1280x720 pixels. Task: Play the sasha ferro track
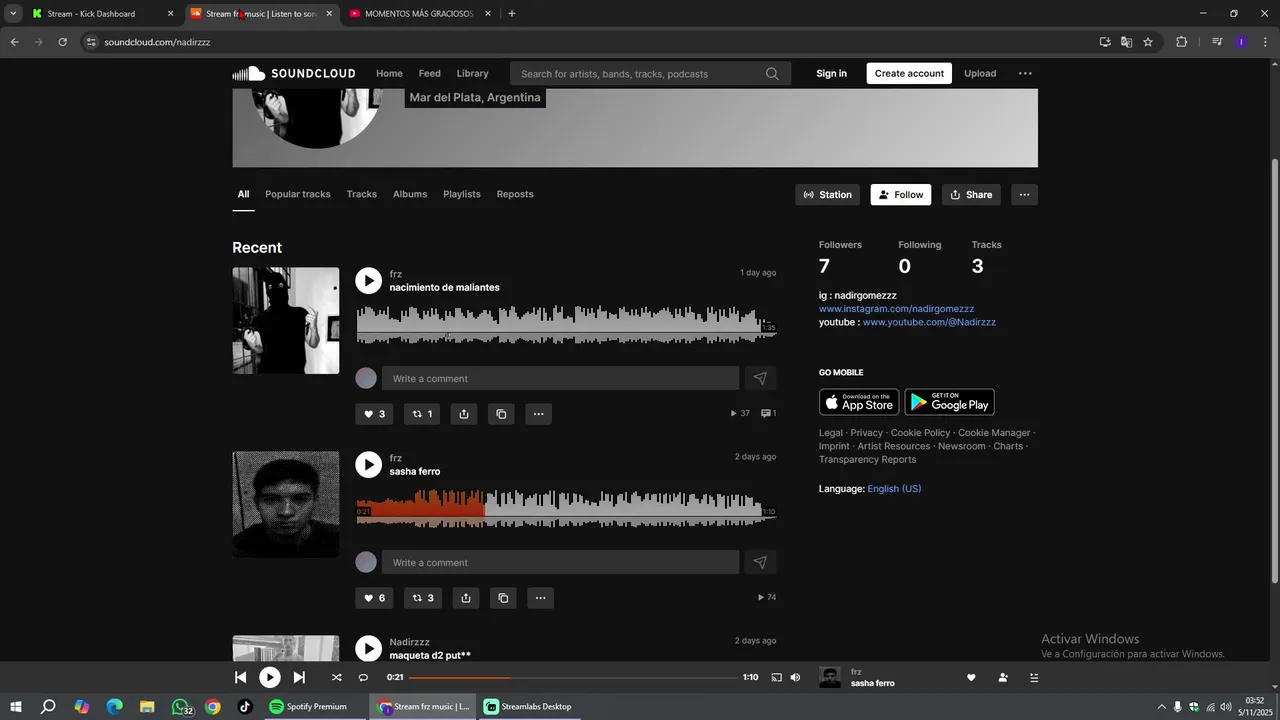(x=369, y=465)
